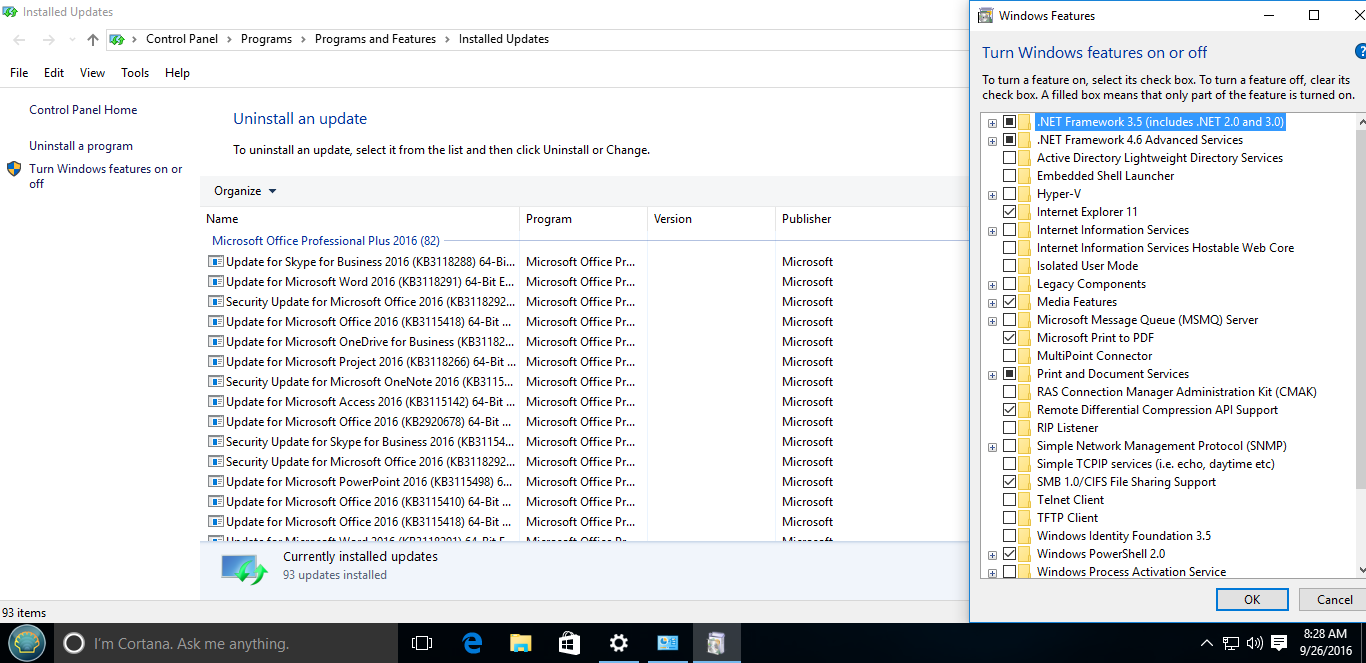
Task: Click the address bar location icon
Action: coord(117,40)
